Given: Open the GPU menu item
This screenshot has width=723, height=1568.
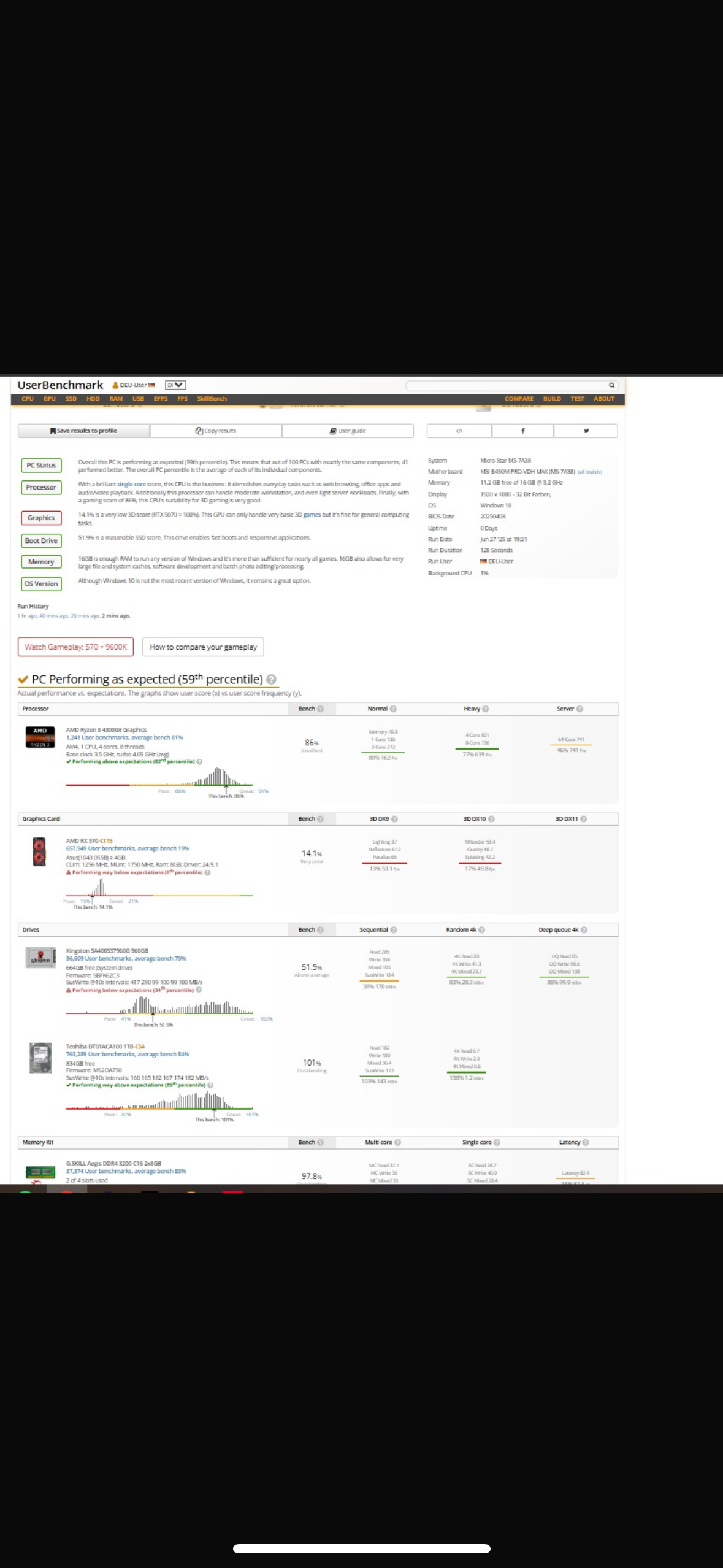Looking at the screenshot, I should point(50,399).
